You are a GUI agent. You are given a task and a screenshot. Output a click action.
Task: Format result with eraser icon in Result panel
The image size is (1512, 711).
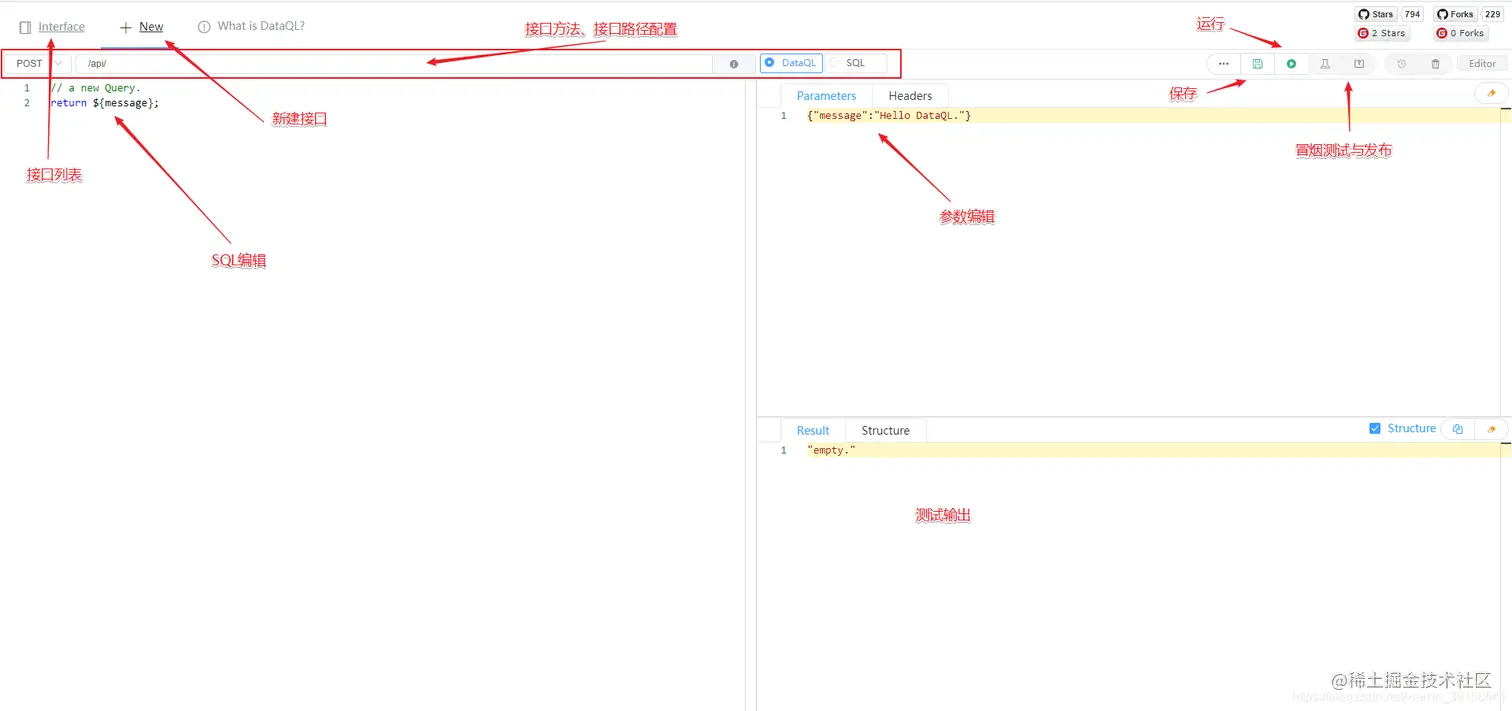pyautogui.click(x=1491, y=429)
